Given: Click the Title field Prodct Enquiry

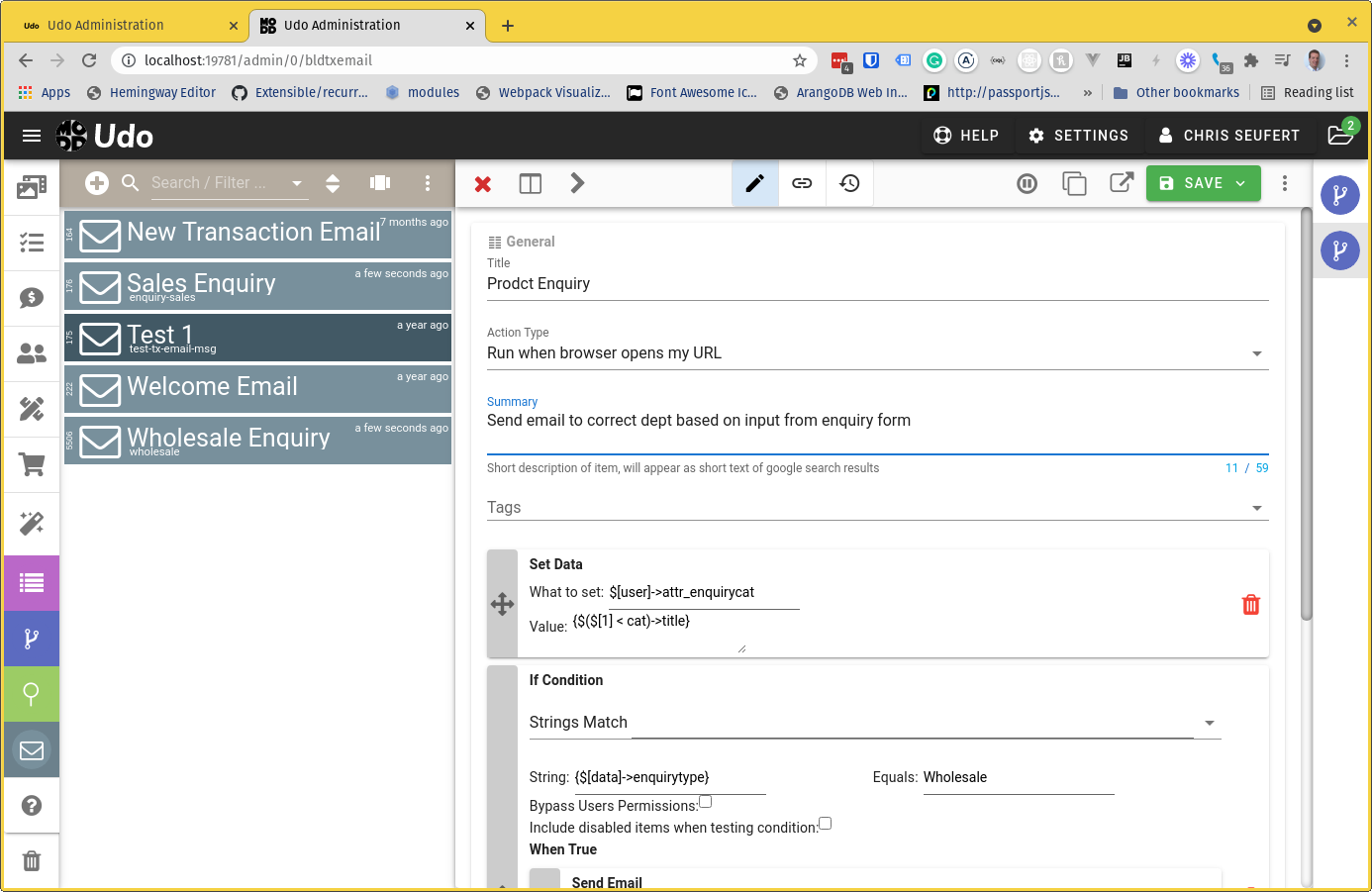Looking at the screenshot, I should (877, 284).
